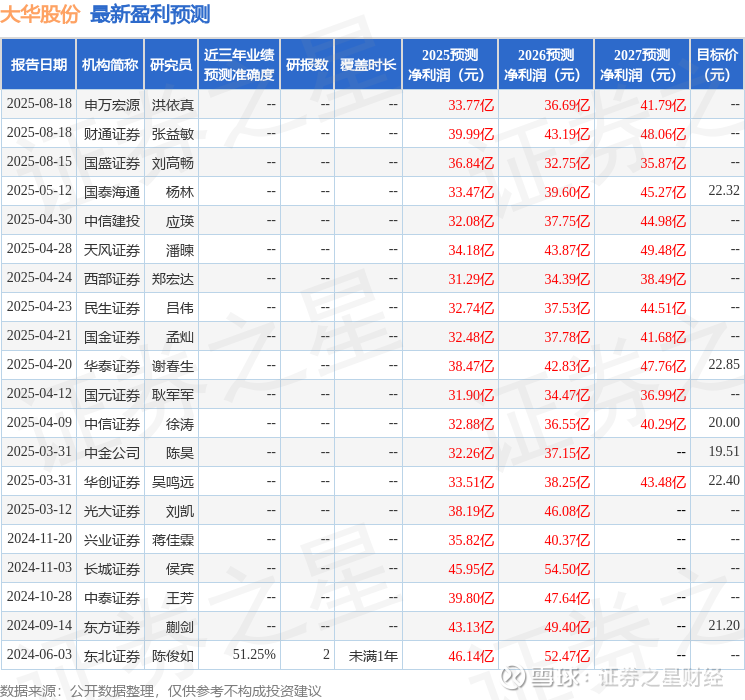Screen dimensions: 745x700
Task: Click the 2027 forecast value 35.87亿
Action: tap(663, 163)
